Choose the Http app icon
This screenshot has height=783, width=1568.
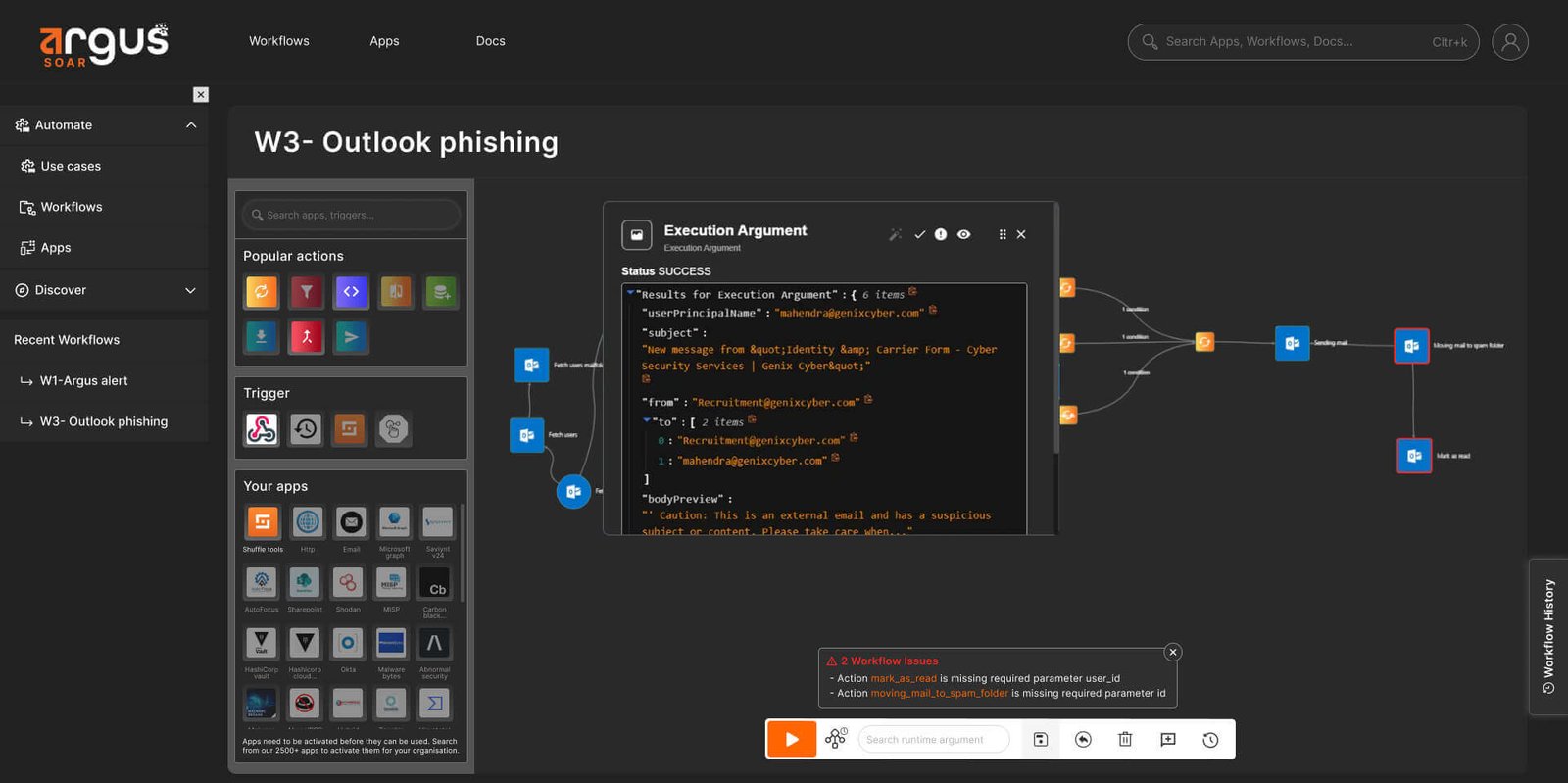[x=307, y=522]
